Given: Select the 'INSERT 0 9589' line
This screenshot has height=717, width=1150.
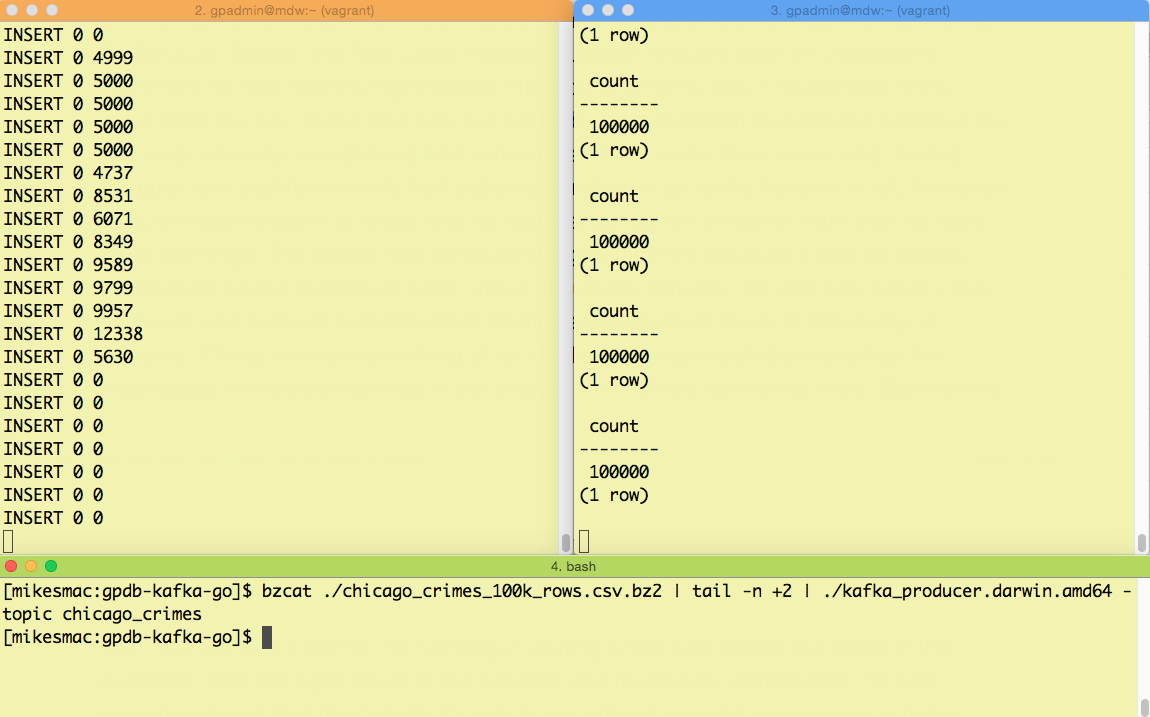Looking at the screenshot, I should point(68,265).
